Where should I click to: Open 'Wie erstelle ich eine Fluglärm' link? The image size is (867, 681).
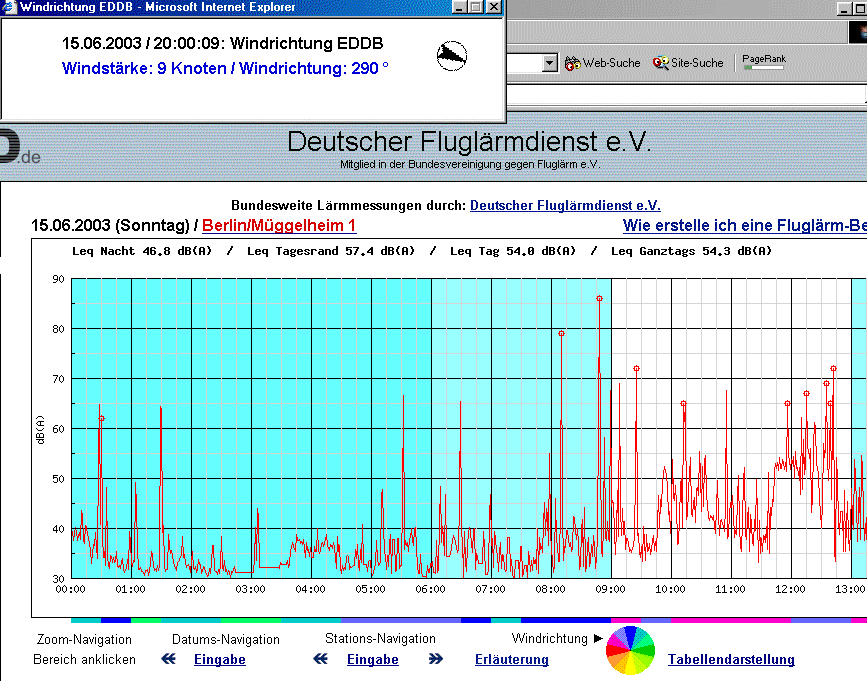(x=744, y=226)
